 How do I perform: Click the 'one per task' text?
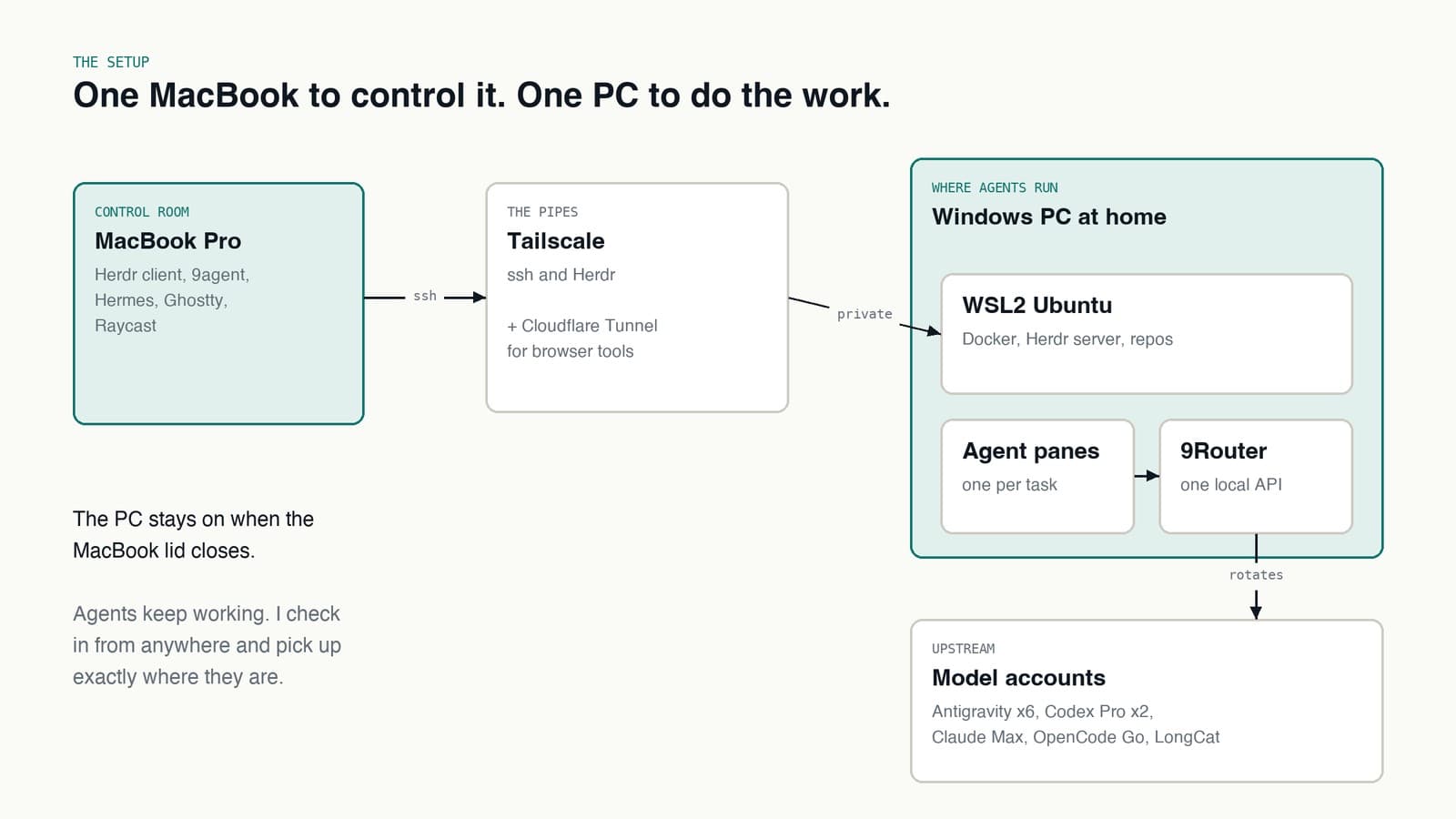(x=1009, y=485)
